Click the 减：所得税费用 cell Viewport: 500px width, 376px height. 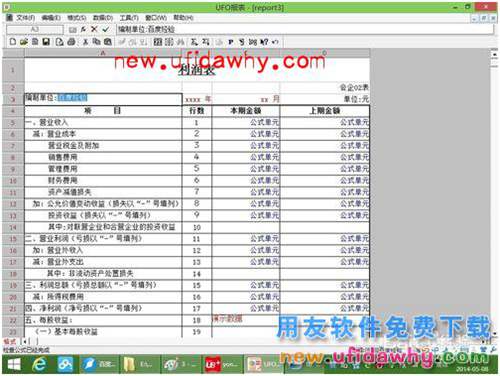coord(103,297)
